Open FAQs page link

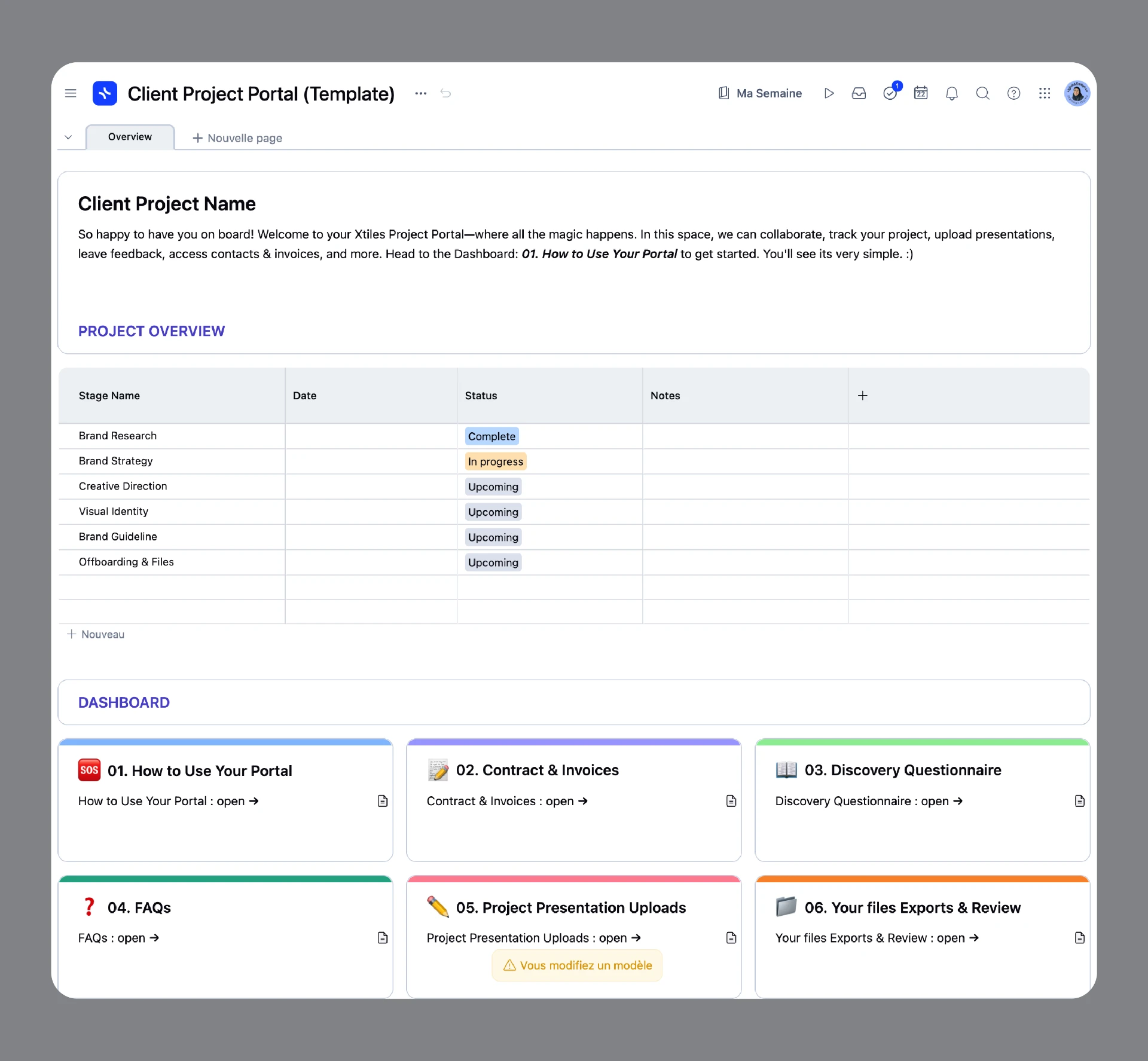[118, 938]
